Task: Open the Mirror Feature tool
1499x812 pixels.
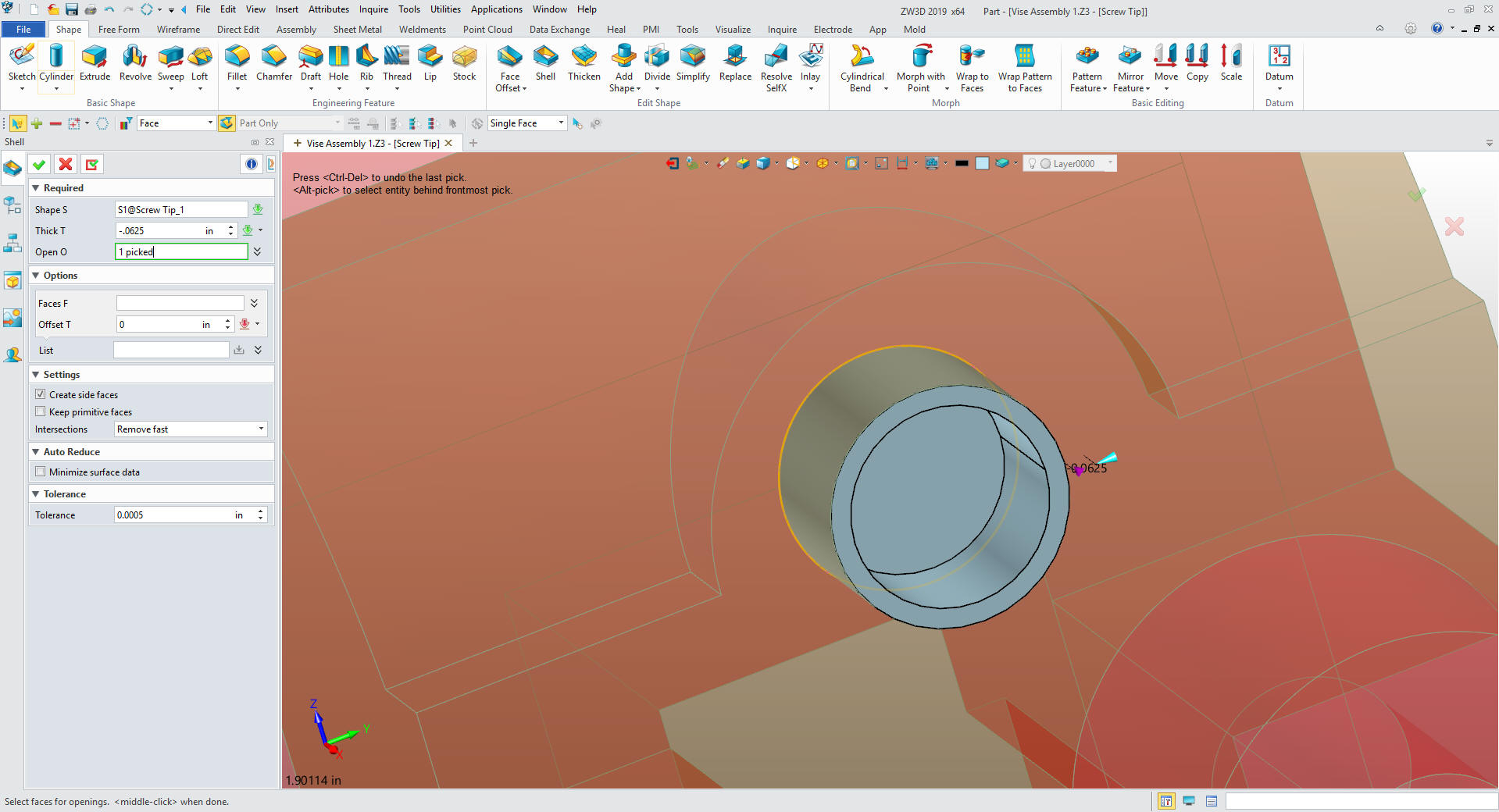Action: 1130,68
